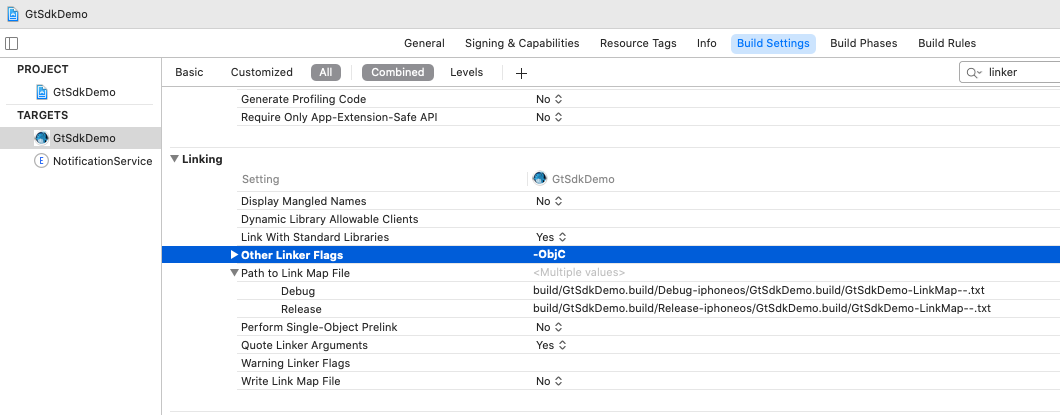Viewport: 1060px width, 415px height.
Task: Open the Signing & Capabilities tab
Action: pyautogui.click(x=522, y=43)
